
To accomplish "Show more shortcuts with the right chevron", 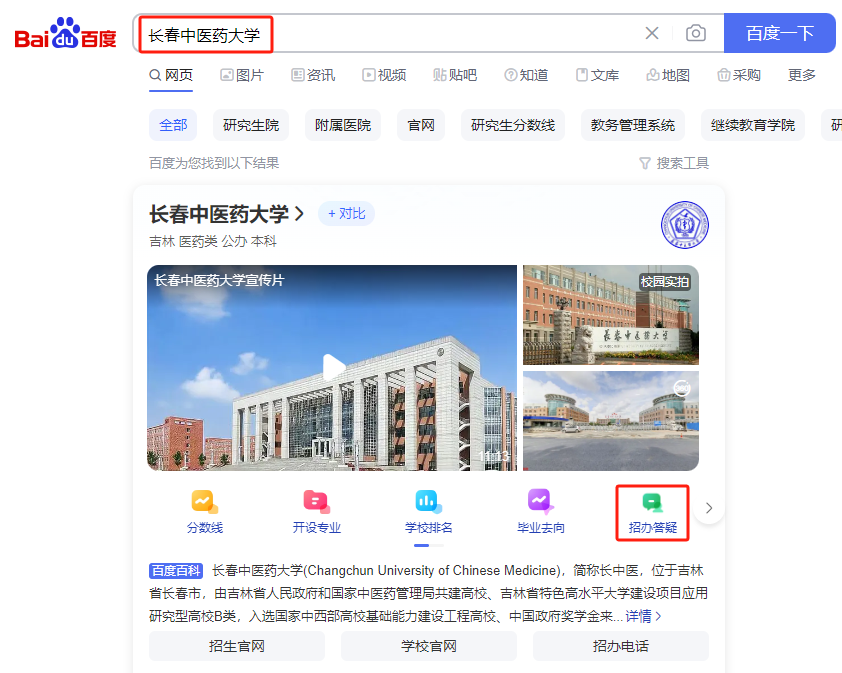I will (x=709, y=508).
